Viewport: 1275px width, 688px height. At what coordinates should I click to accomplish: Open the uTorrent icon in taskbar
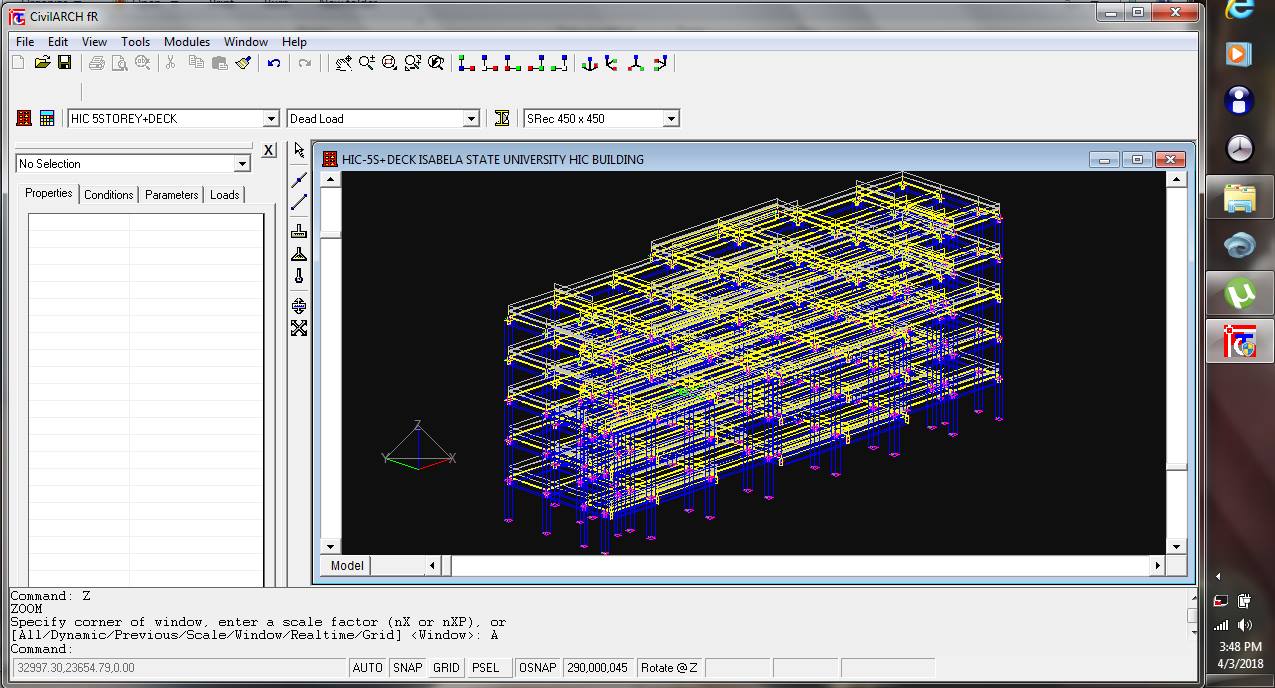1240,295
